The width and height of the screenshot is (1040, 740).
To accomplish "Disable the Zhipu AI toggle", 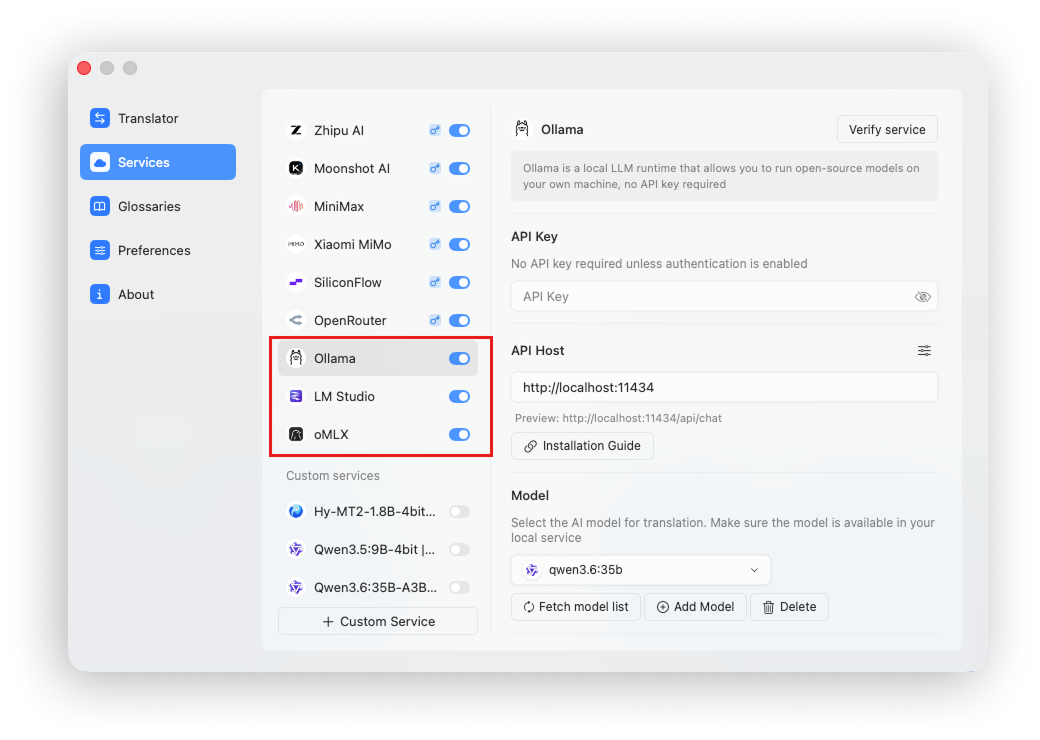I will pyautogui.click(x=459, y=131).
